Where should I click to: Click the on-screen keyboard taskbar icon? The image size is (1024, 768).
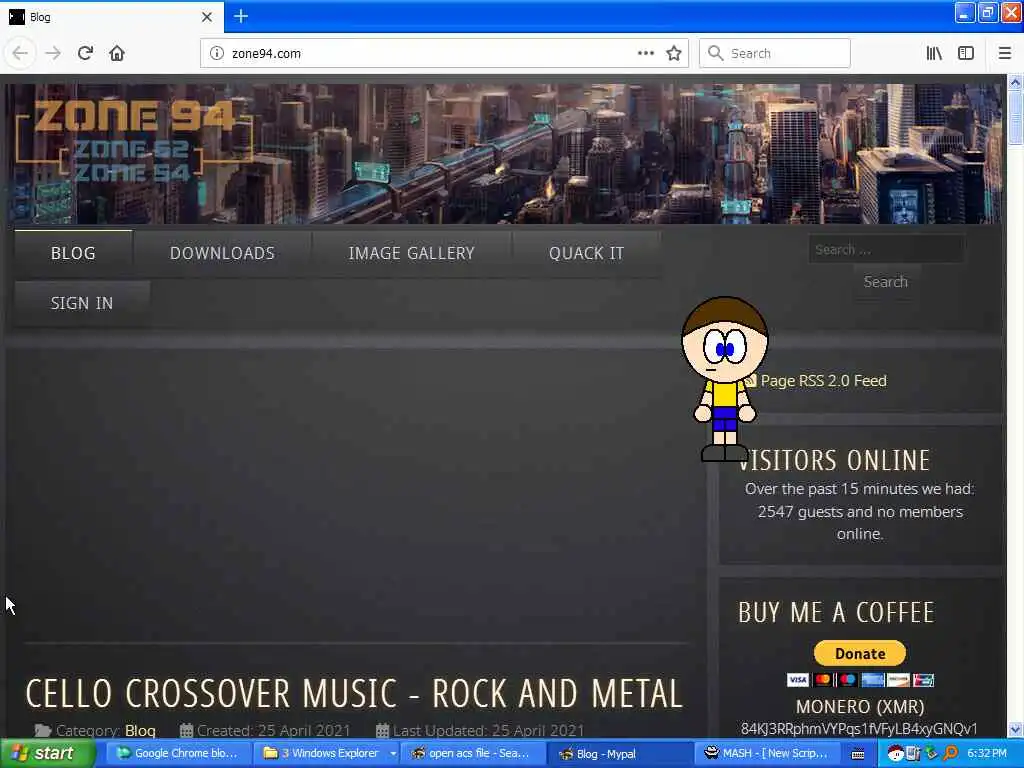[858, 754]
